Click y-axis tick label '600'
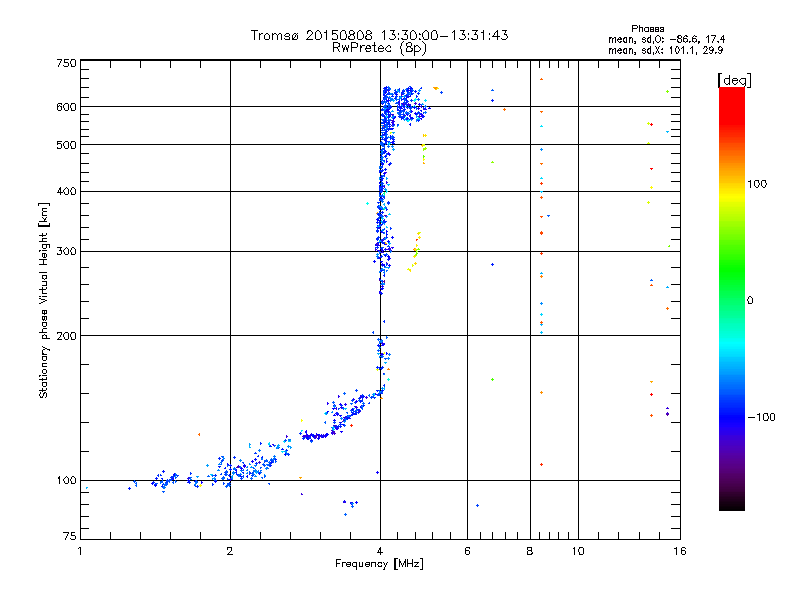 (67, 107)
